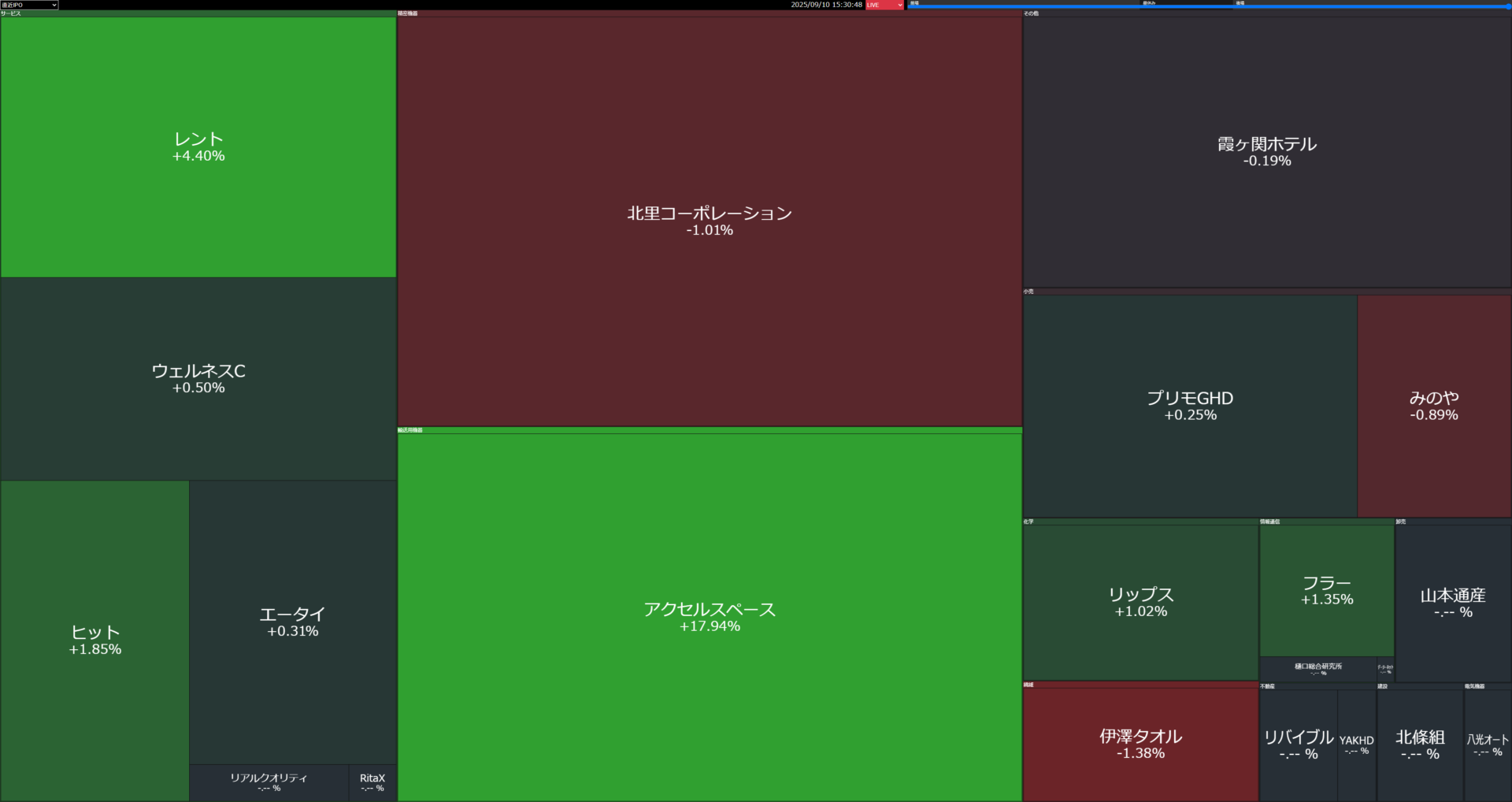Open the LIVE mode dropdown
The image size is (1512, 802).
coord(884,5)
